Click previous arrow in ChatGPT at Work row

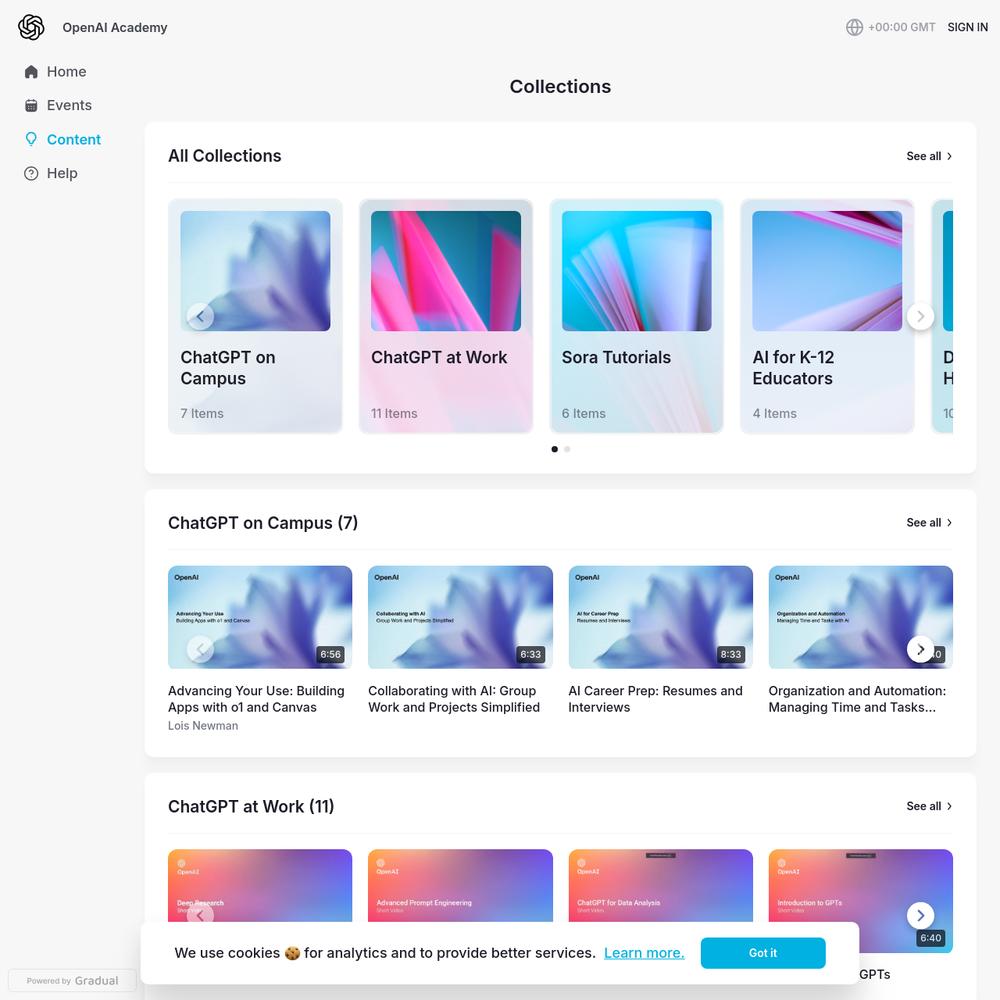[200, 915]
